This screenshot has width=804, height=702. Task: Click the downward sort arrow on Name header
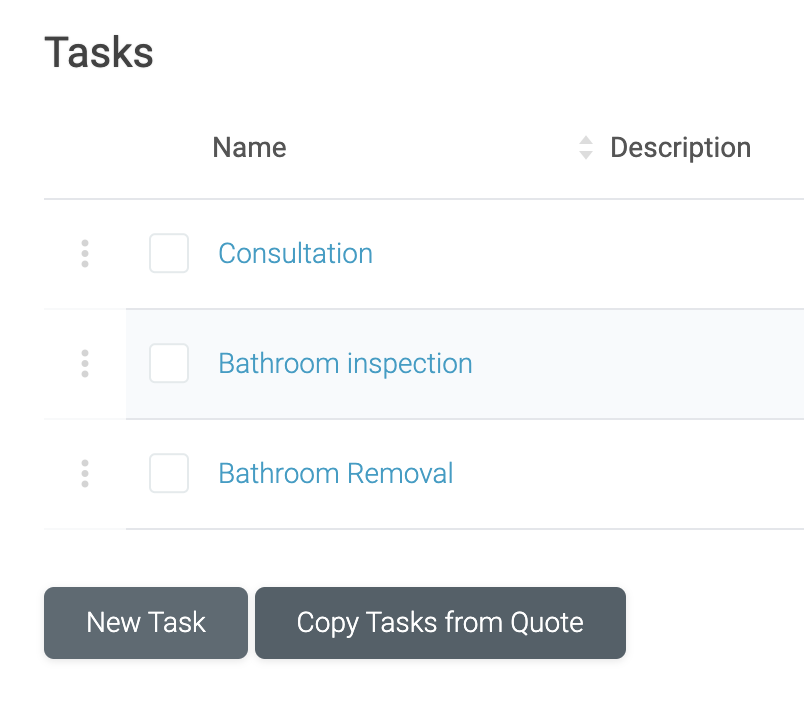(x=586, y=153)
